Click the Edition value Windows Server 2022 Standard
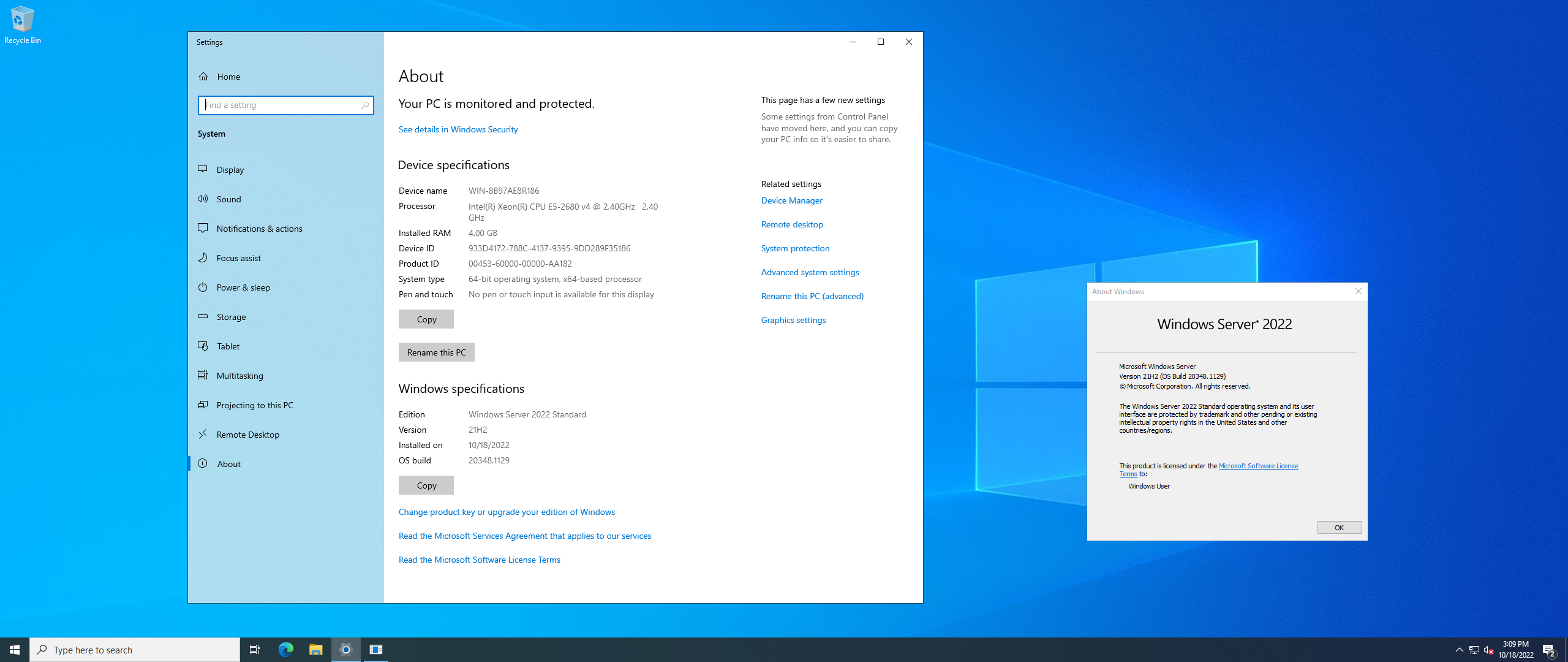This screenshot has width=1568, height=662. pos(527,414)
